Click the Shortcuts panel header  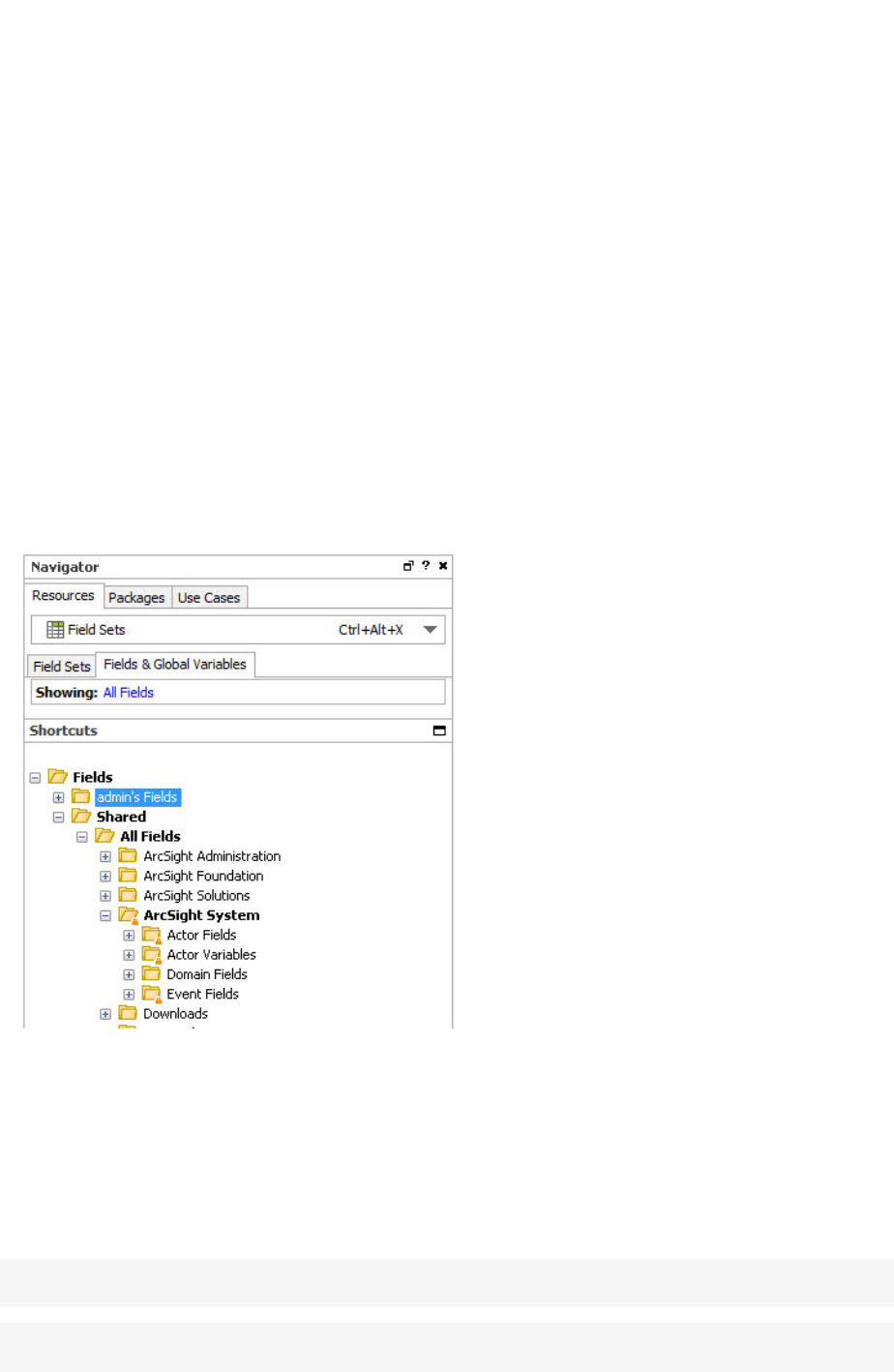tap(238, 731)
